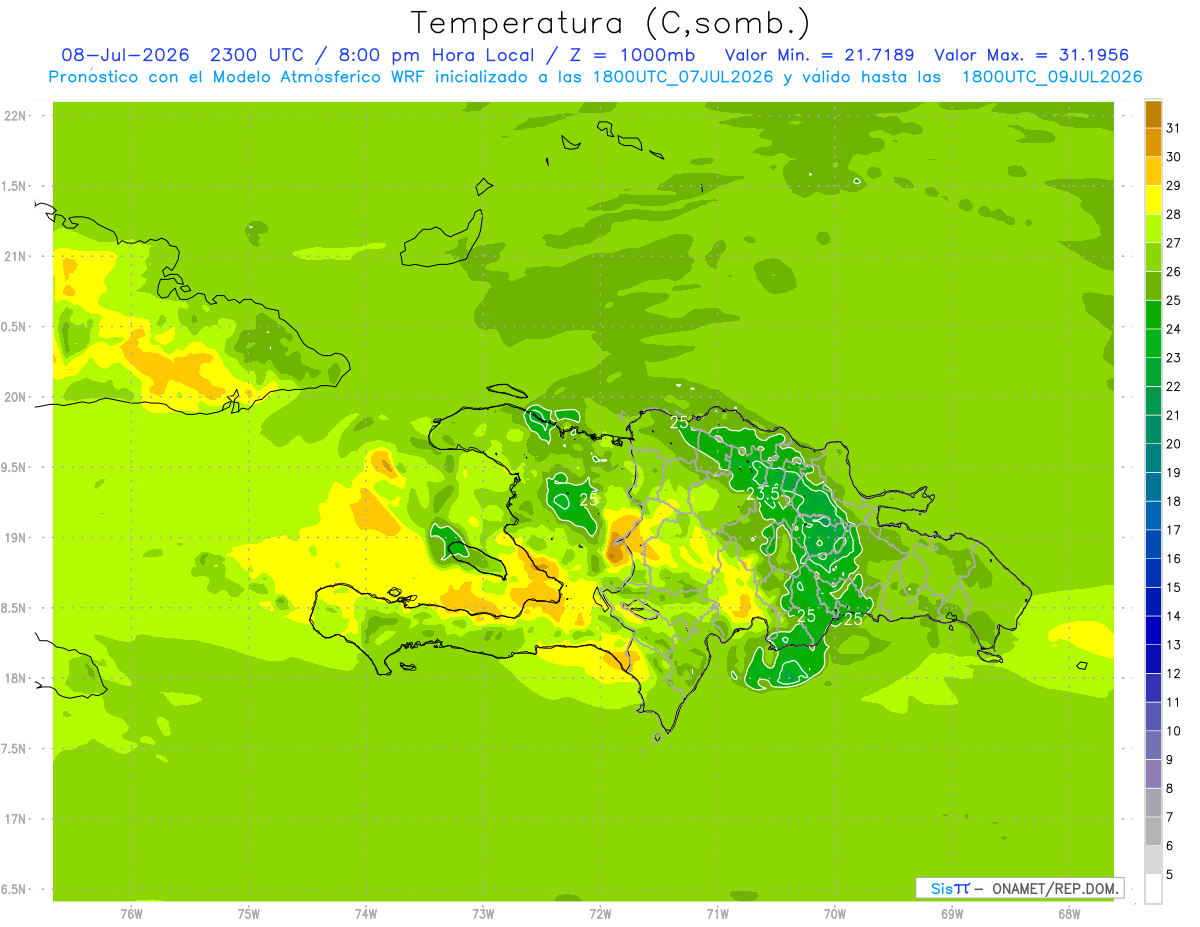
Task: Click the "17N" latitude label
Action: 15,819
